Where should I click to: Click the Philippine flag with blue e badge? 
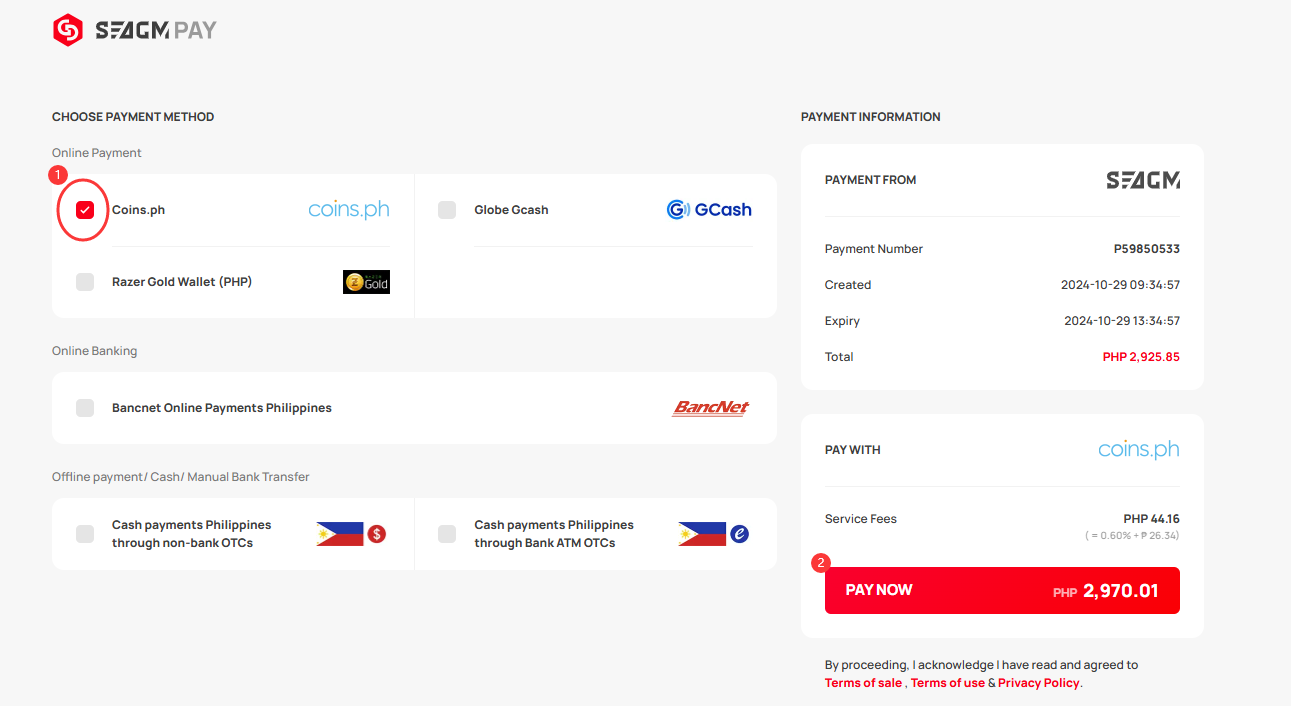pos(713,534)
